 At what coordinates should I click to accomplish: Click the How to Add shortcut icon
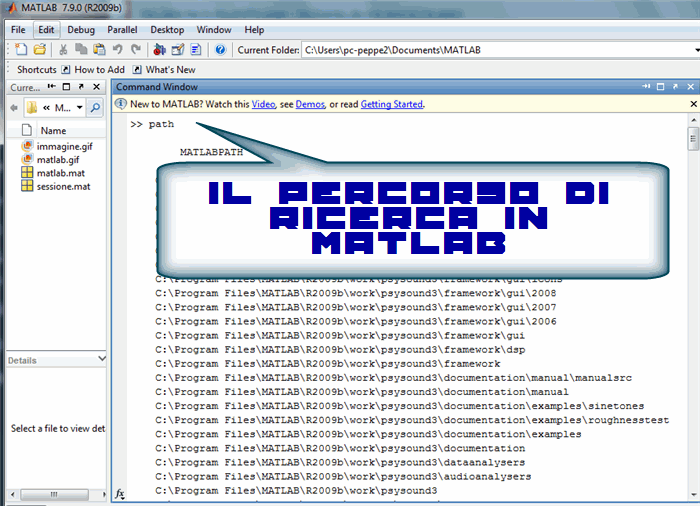click(x=66, y=70)
